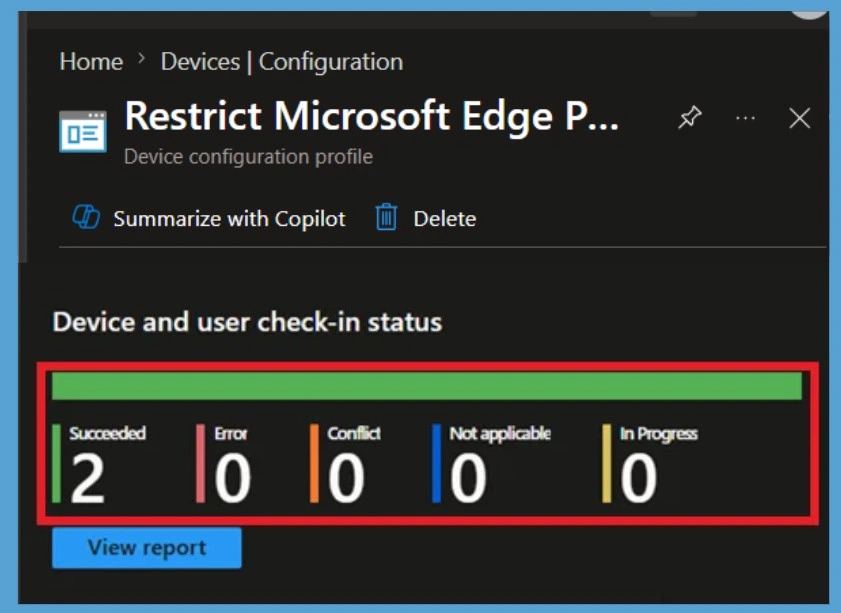
Task: Click the green check-in status bar
Action: [x=427, y=386]
